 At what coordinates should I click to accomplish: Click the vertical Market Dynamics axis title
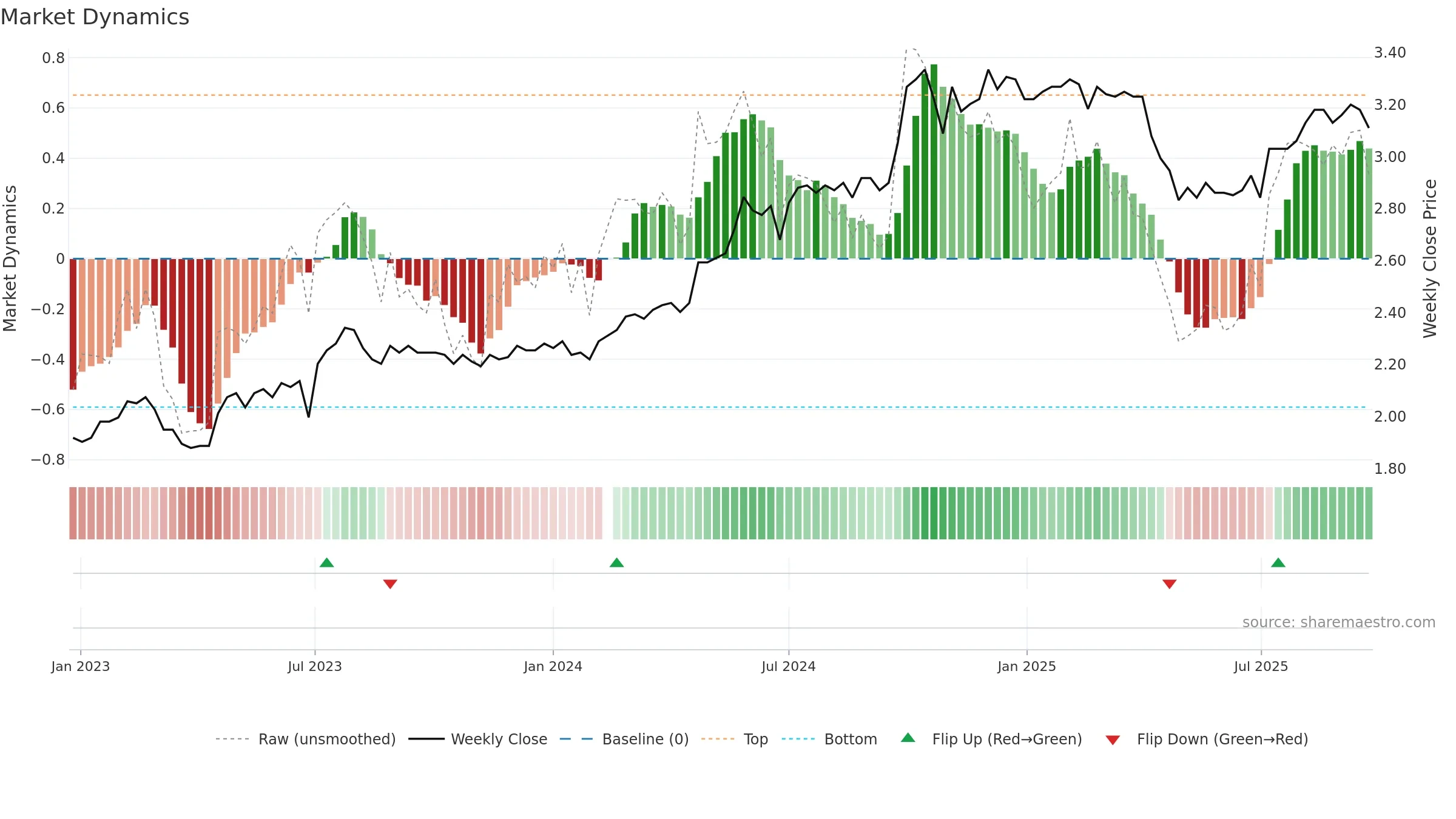pos(10,258)
